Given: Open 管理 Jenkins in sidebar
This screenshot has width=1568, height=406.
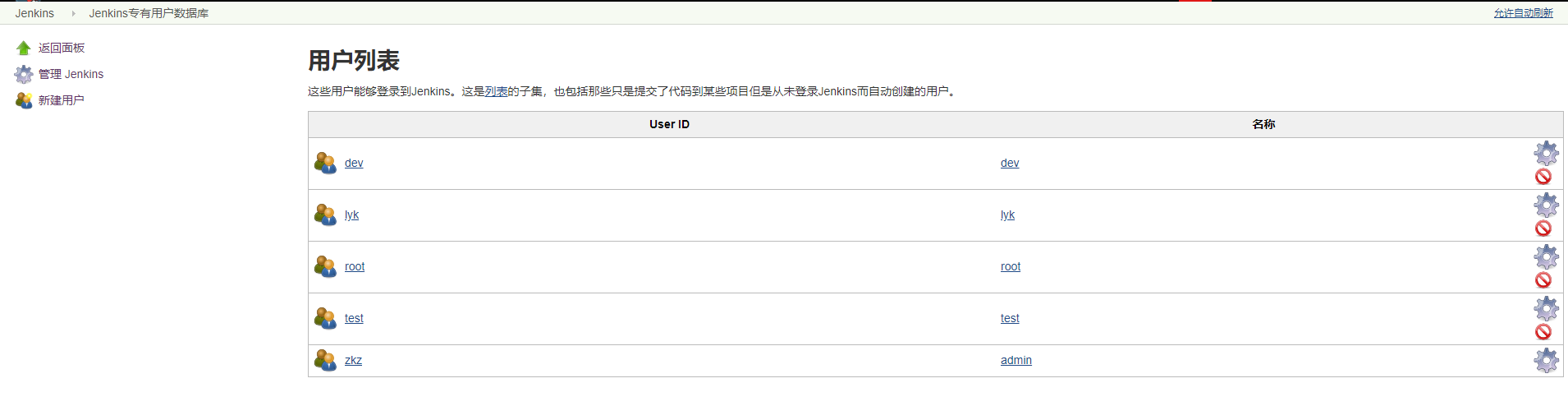Looking at the screenshot, I should pos(71,74).
